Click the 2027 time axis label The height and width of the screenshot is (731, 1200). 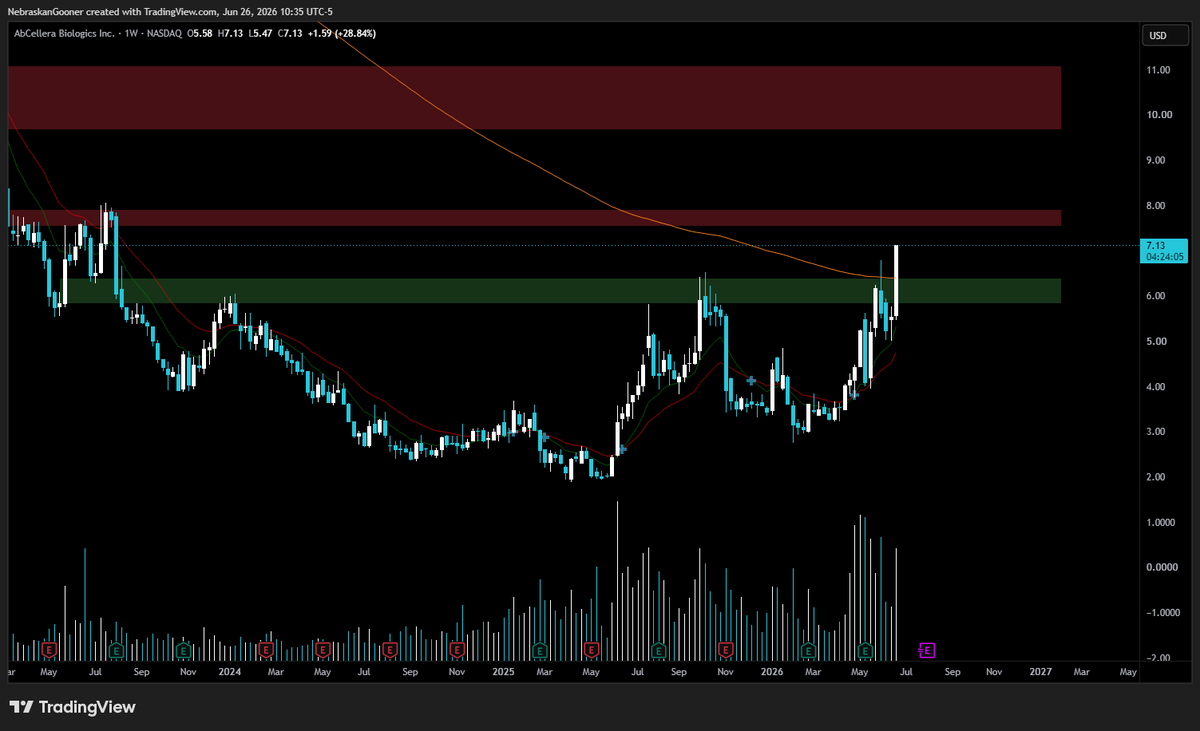coord(1040,673)
